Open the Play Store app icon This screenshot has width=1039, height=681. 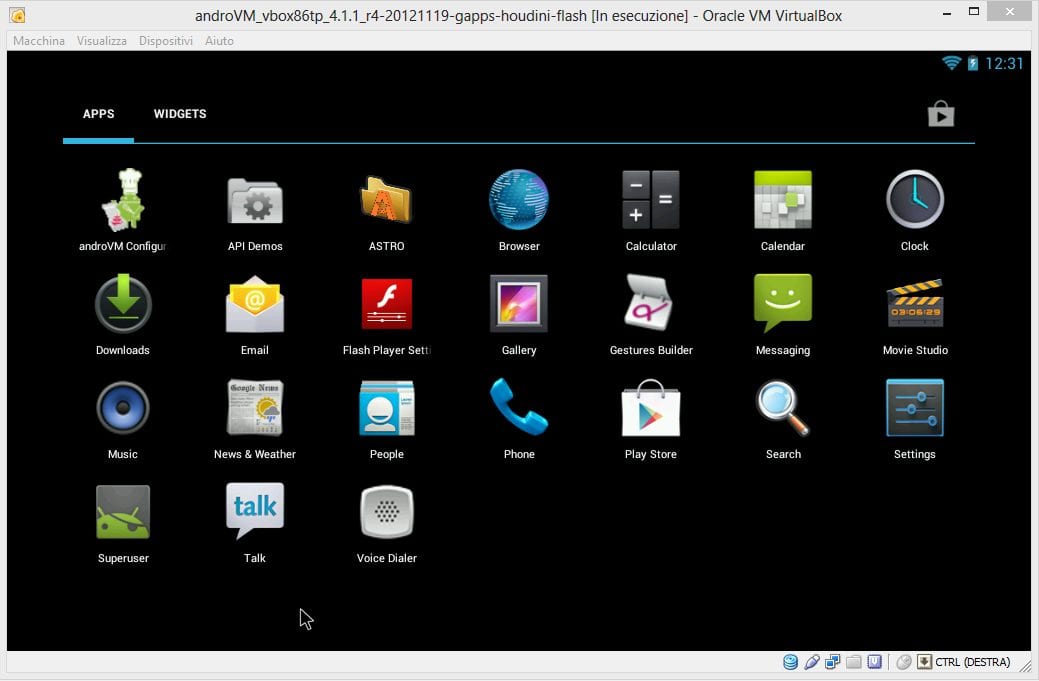tap(650, 408)
